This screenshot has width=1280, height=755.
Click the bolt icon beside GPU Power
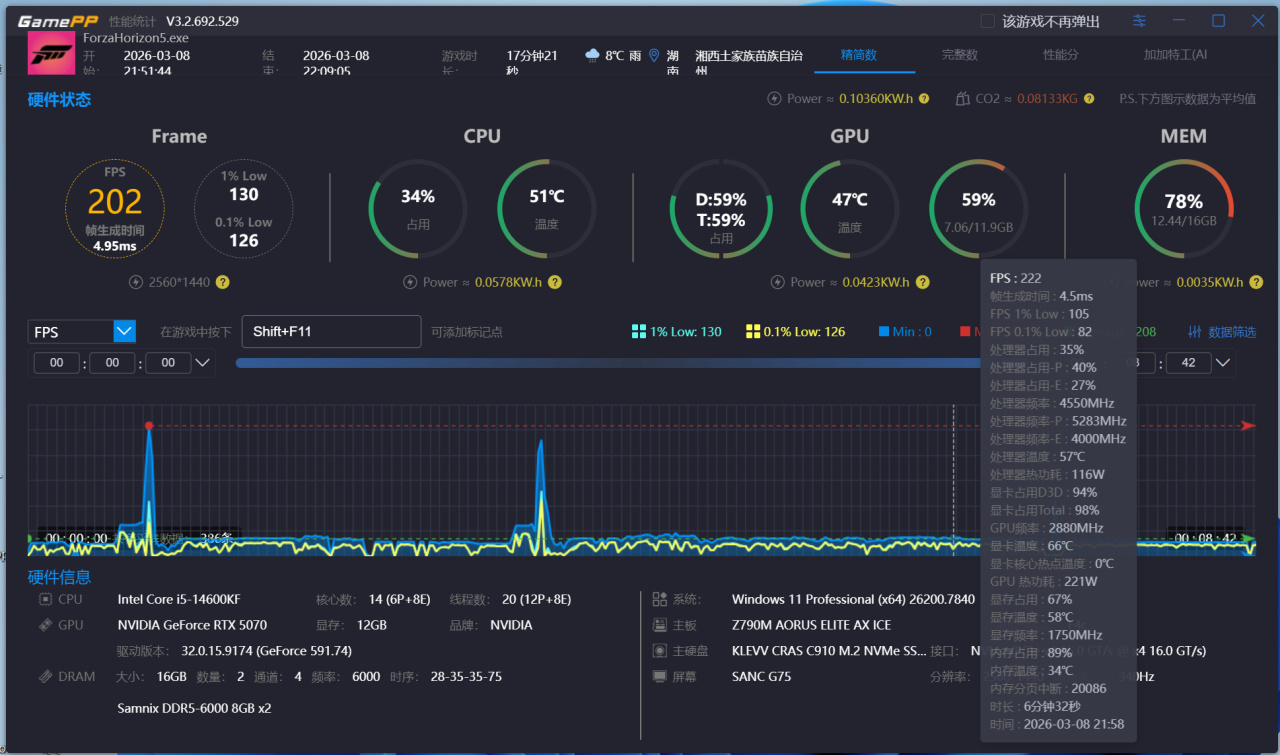pyautogui.click(x=778, y=282)
